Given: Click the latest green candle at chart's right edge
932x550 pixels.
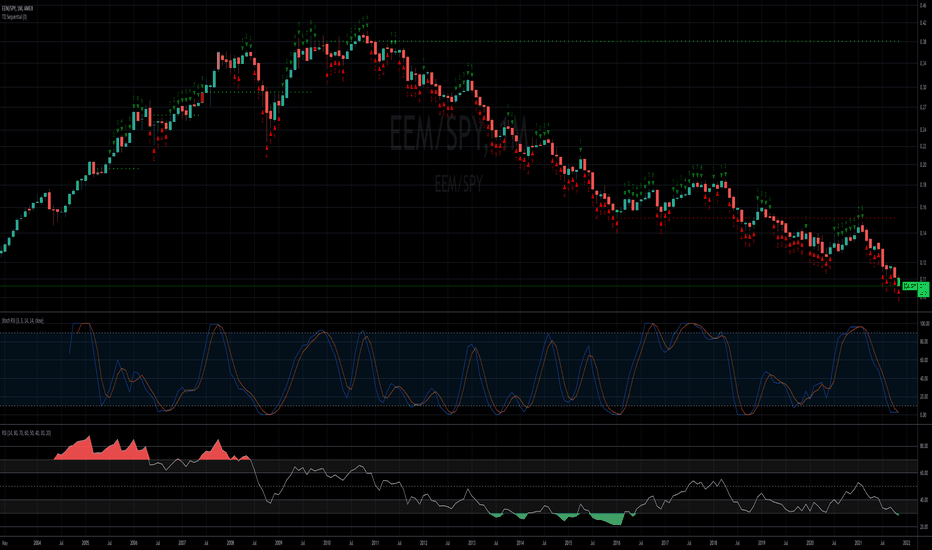Looking at the screenshot, I should coord(899,282).
